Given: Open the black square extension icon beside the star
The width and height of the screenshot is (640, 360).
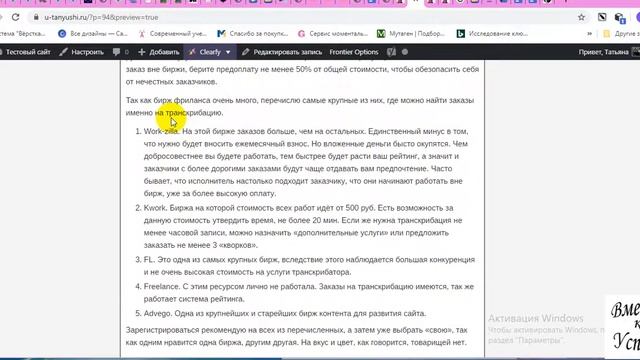Looking at the screenshot, I should coord(602,17).
